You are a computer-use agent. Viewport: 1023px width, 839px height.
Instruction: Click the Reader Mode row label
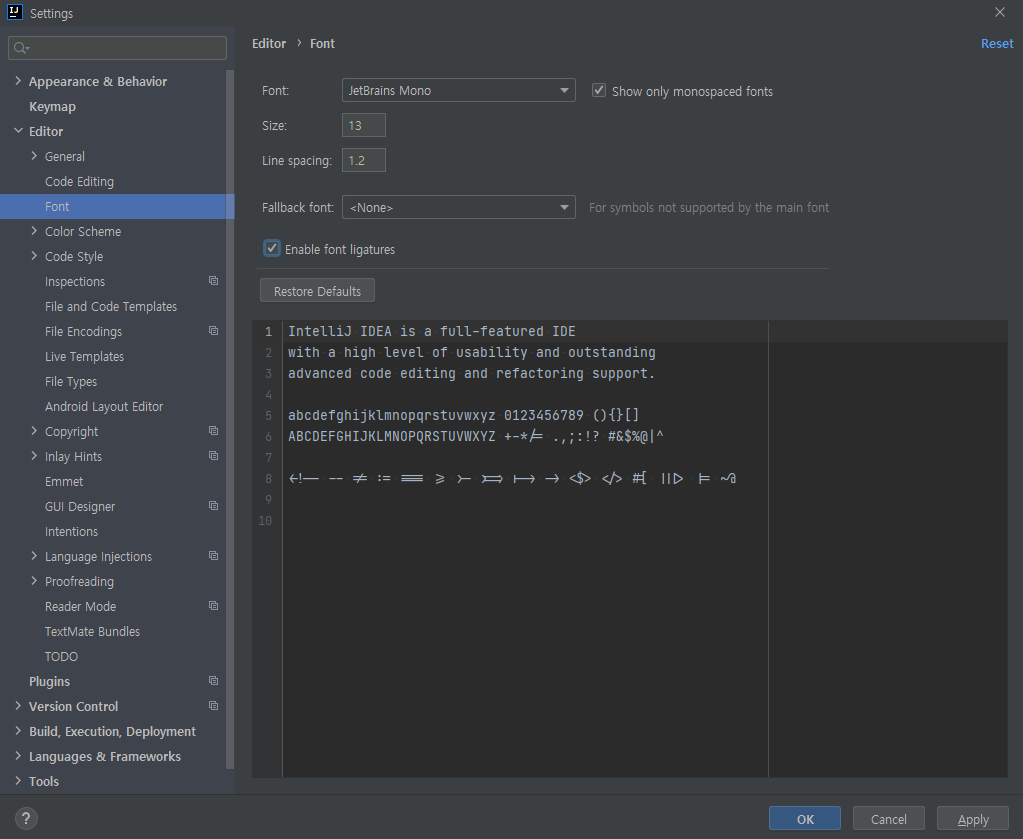pos(80,606)
